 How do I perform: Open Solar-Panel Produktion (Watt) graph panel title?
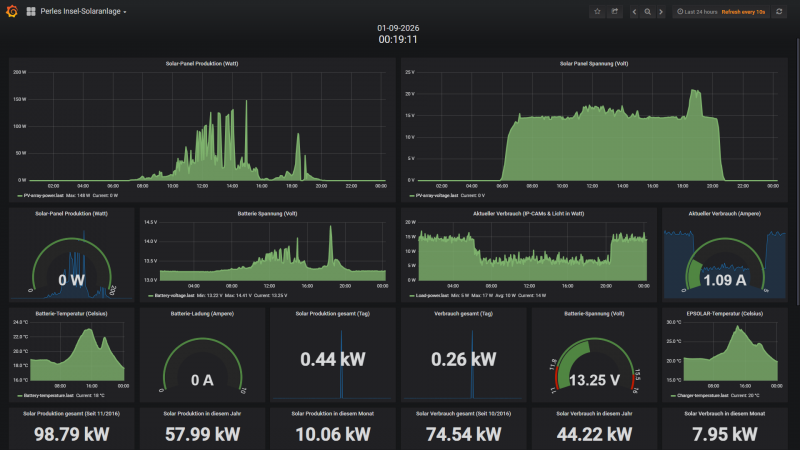pyautogui.click(x=202, y=64)
